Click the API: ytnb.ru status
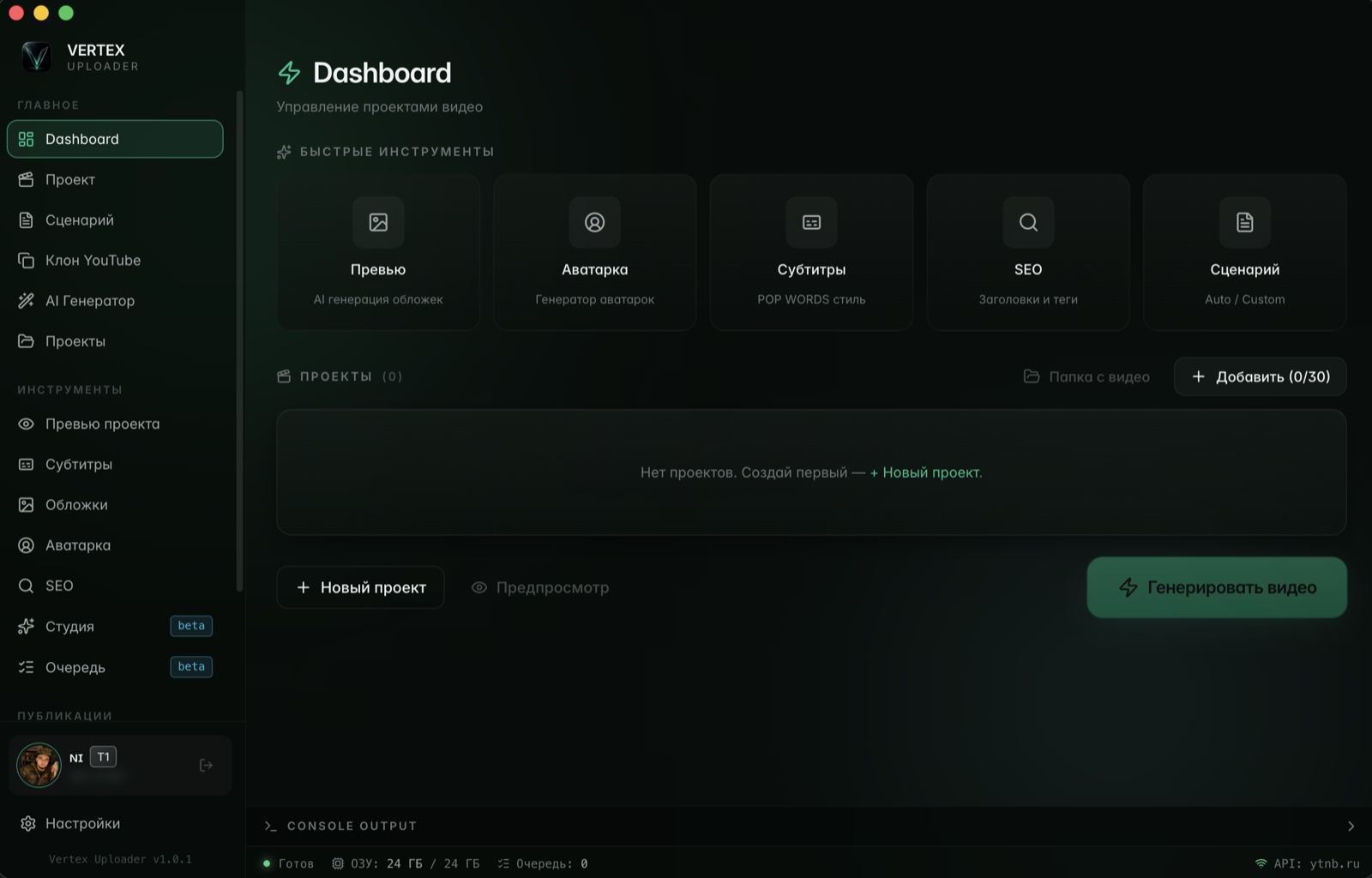This screenshot has width=1372, height=878. click(1307, 863)
